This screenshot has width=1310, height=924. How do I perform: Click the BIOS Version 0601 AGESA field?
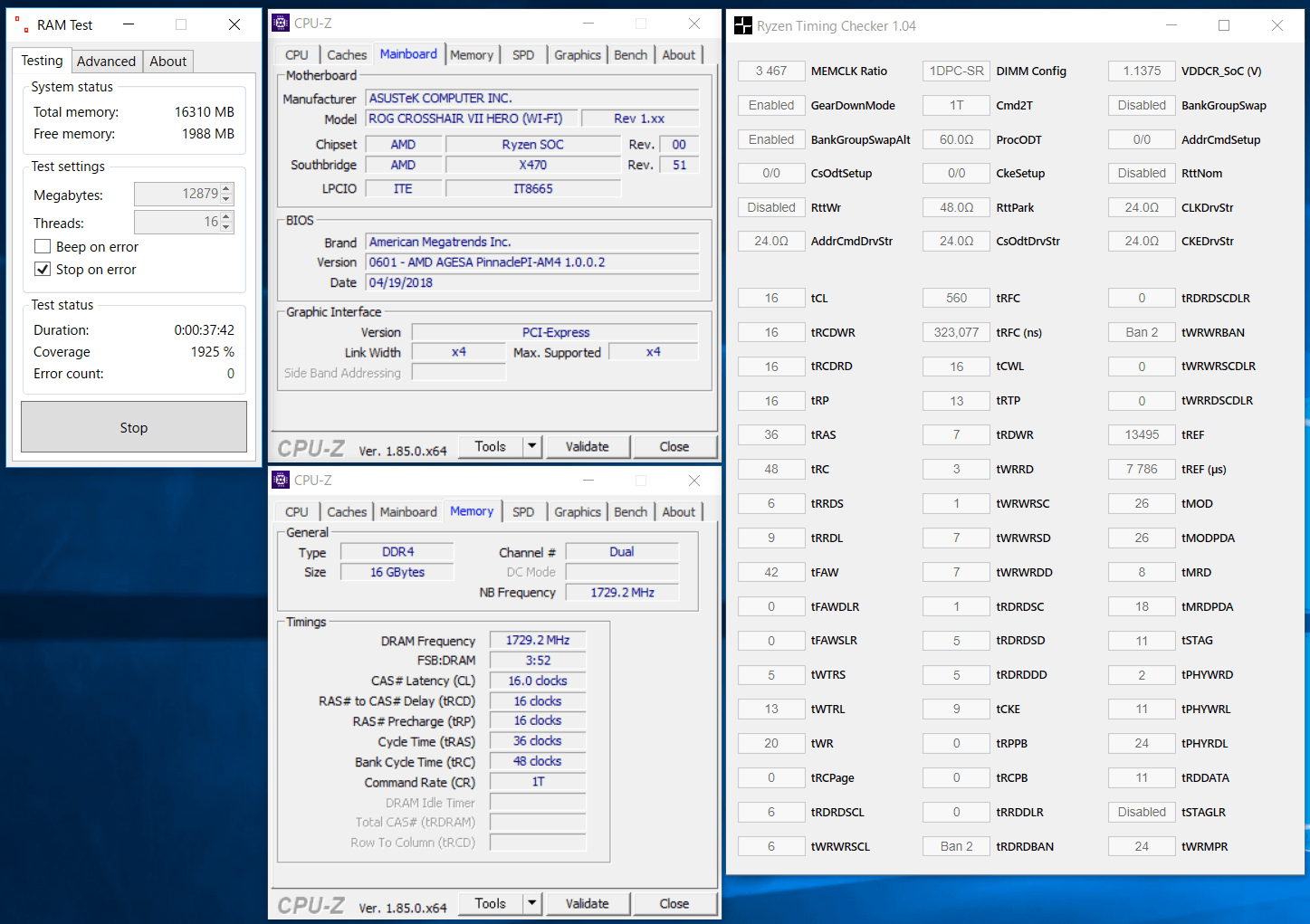(532, 262)
